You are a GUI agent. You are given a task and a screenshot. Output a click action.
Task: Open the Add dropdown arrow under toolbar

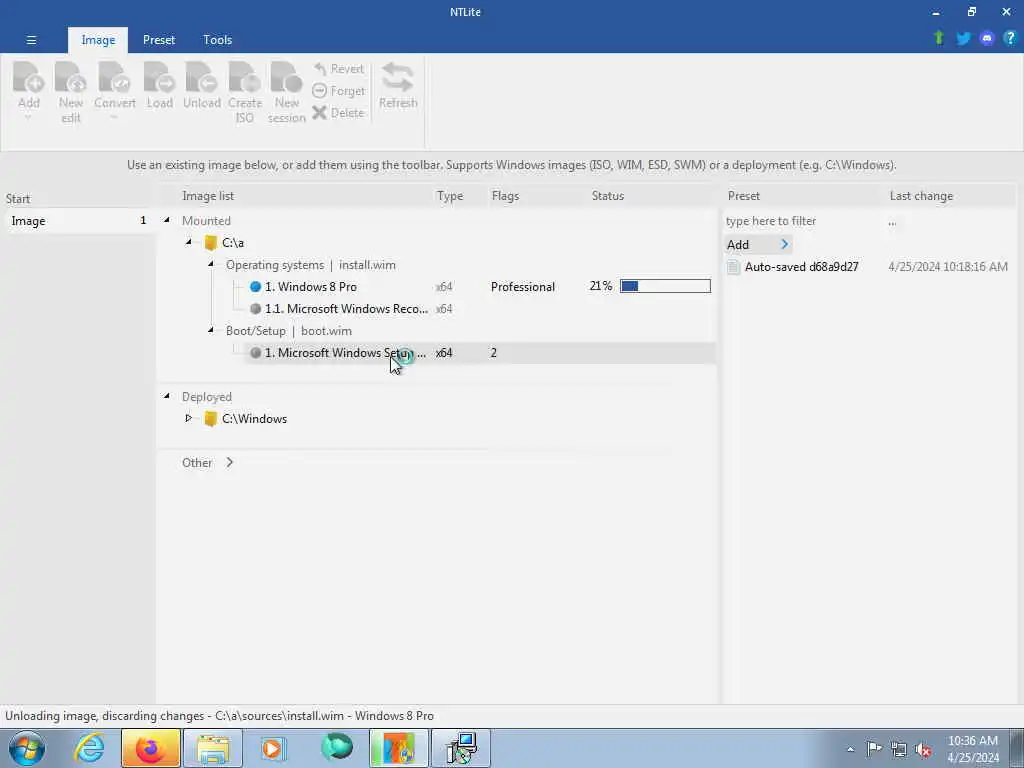coord(28,118)
